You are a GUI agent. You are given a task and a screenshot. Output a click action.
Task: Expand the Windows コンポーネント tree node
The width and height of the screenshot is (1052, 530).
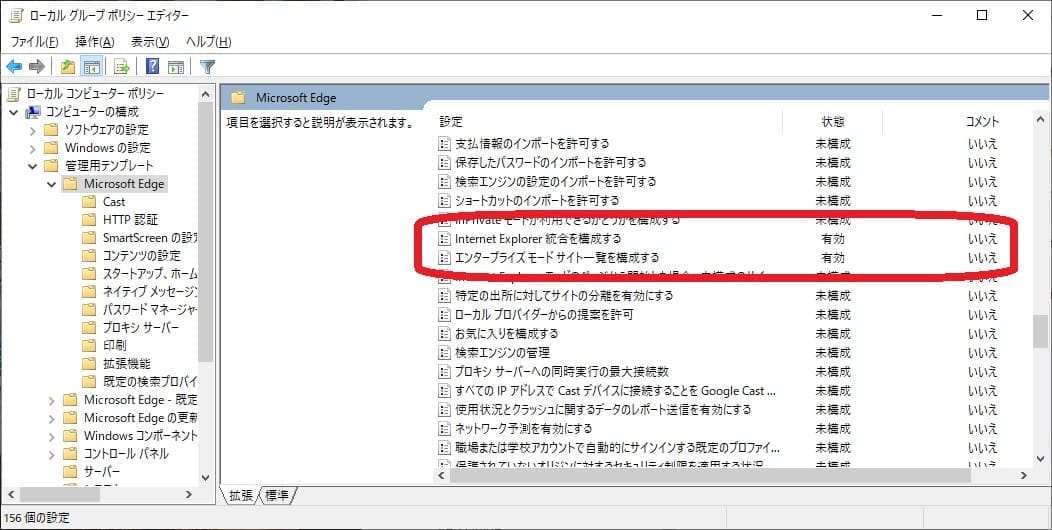52,436
